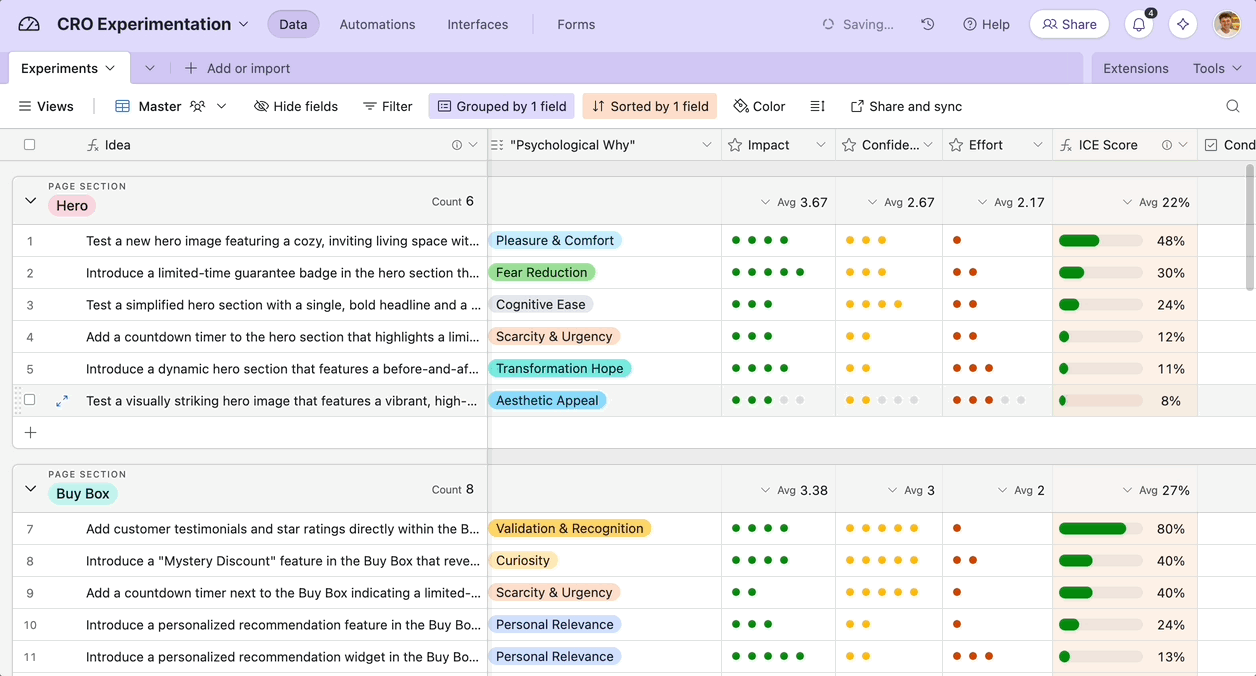Screen dimensions: 1256x676
Task: Click the Share button
Action: click(x=1069, y=24)
